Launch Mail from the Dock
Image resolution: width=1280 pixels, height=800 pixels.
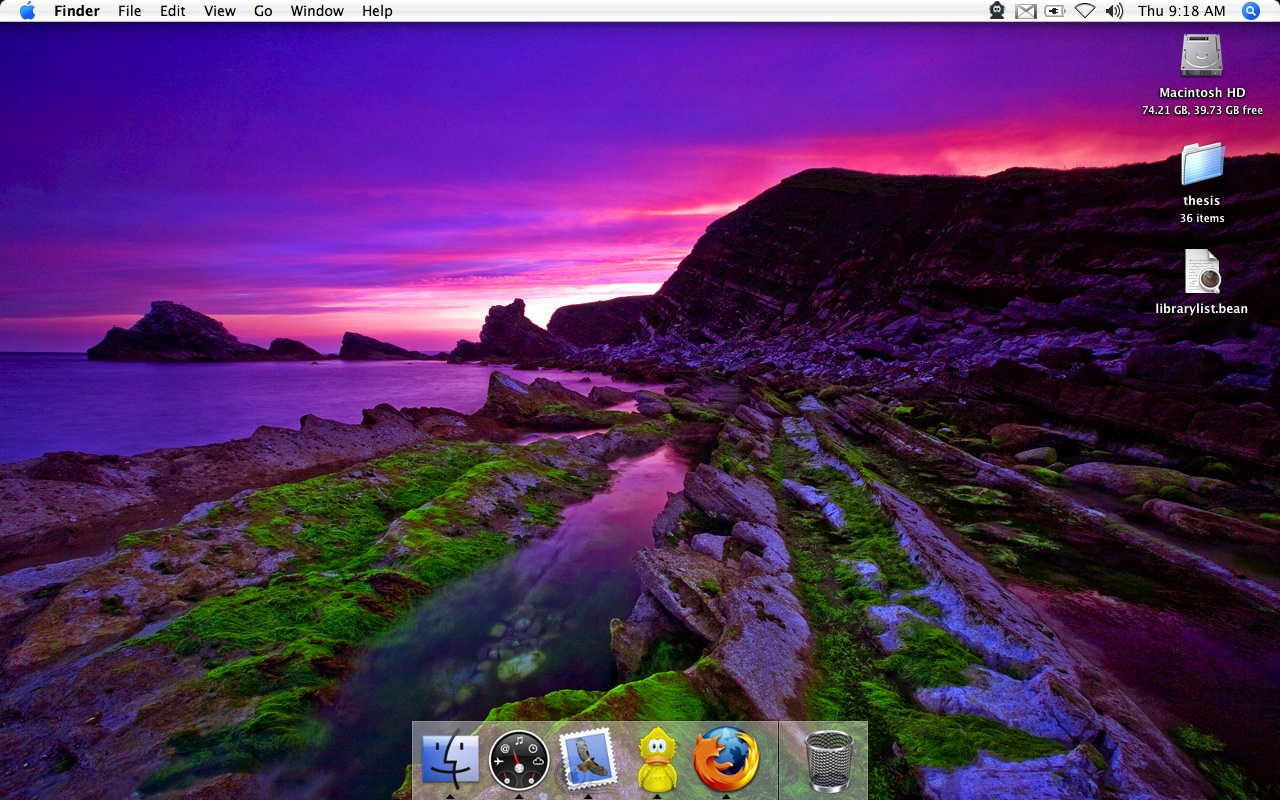[x=587, y=759]
